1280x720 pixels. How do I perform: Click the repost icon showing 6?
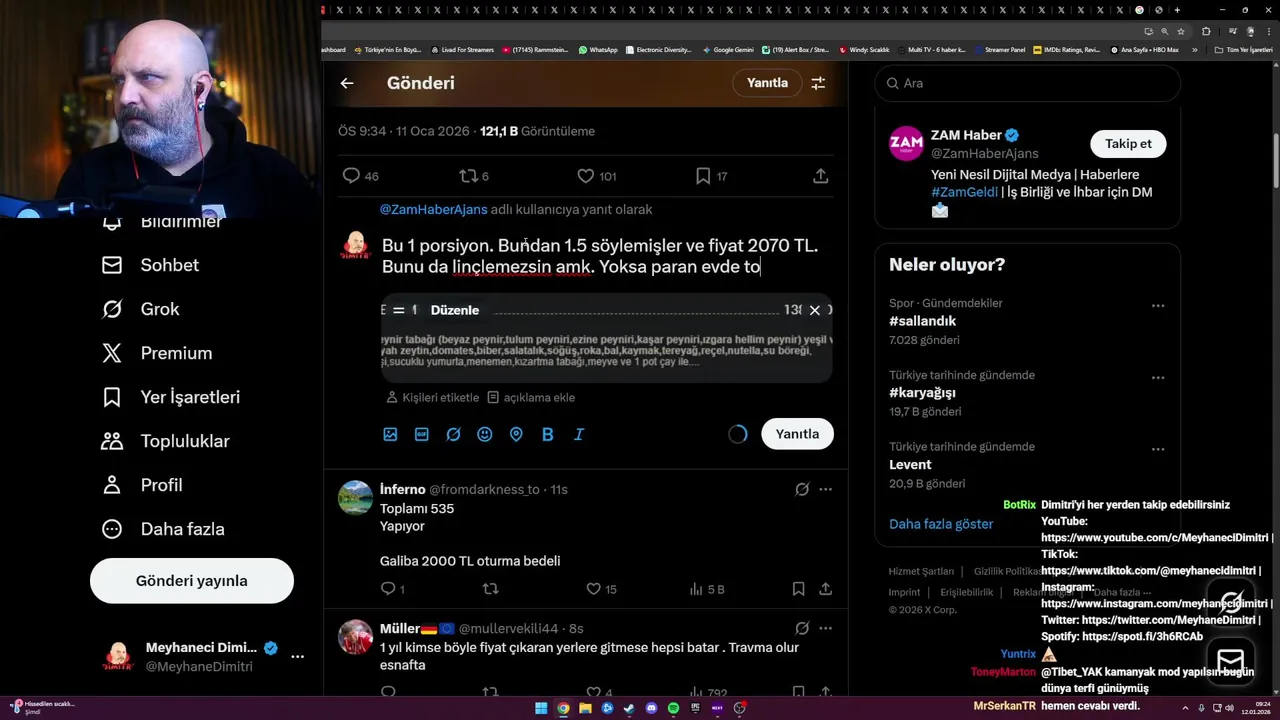474,176
